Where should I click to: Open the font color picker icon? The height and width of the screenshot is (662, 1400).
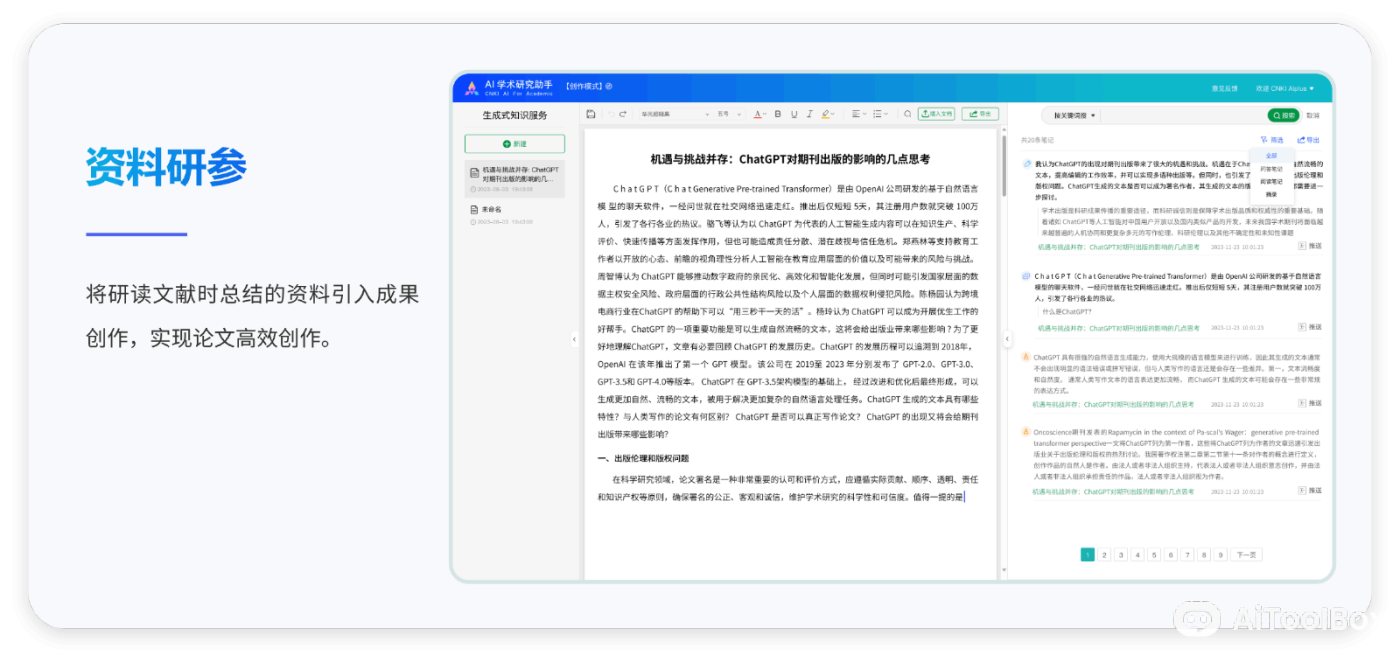click(x=758, y=115)
